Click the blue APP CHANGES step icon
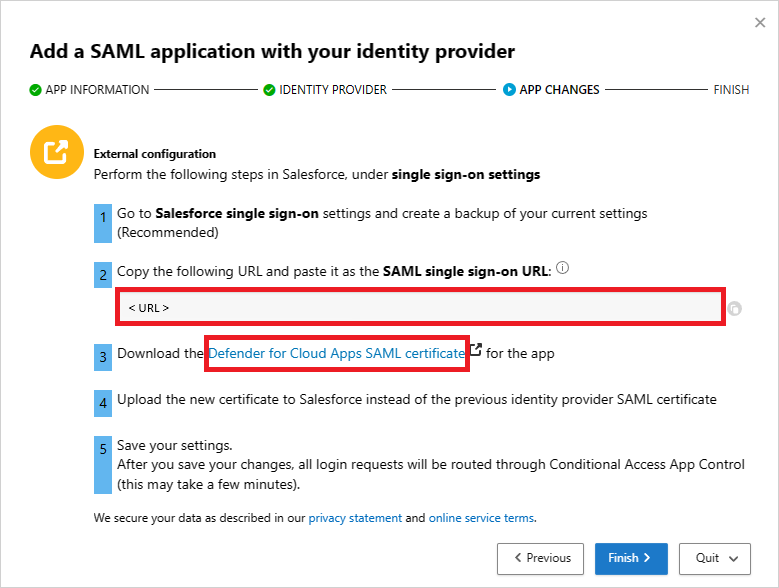Viewport: 779px width, 588px height. (x=509, y=90)
